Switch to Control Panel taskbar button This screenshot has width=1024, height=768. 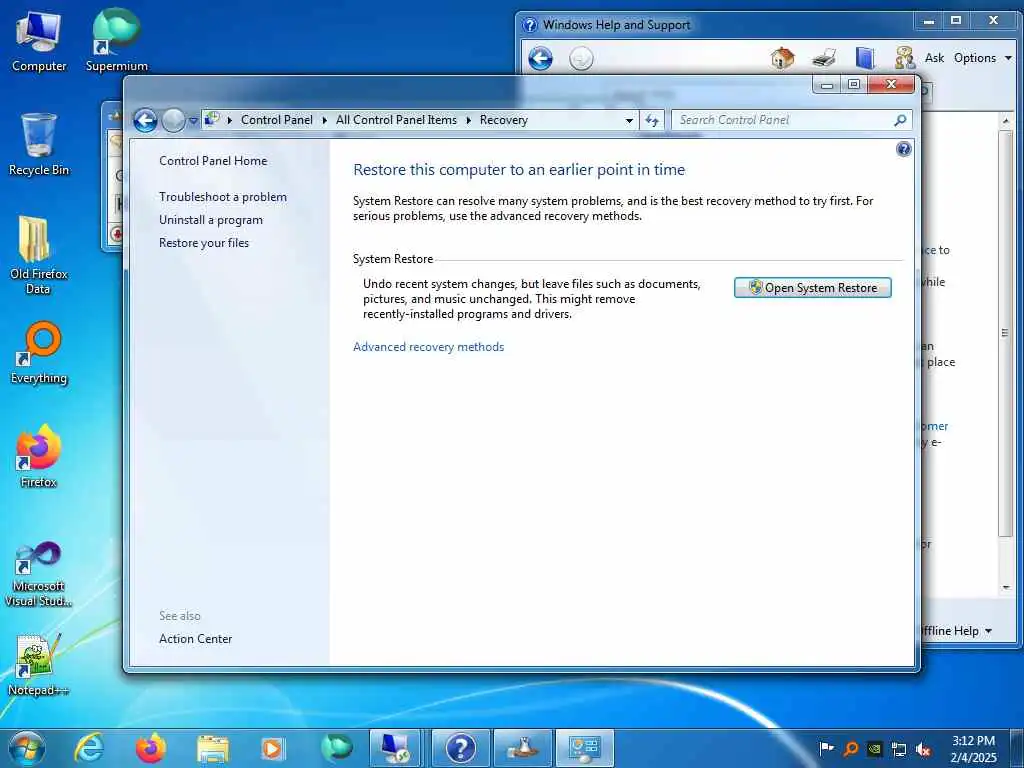584,748
